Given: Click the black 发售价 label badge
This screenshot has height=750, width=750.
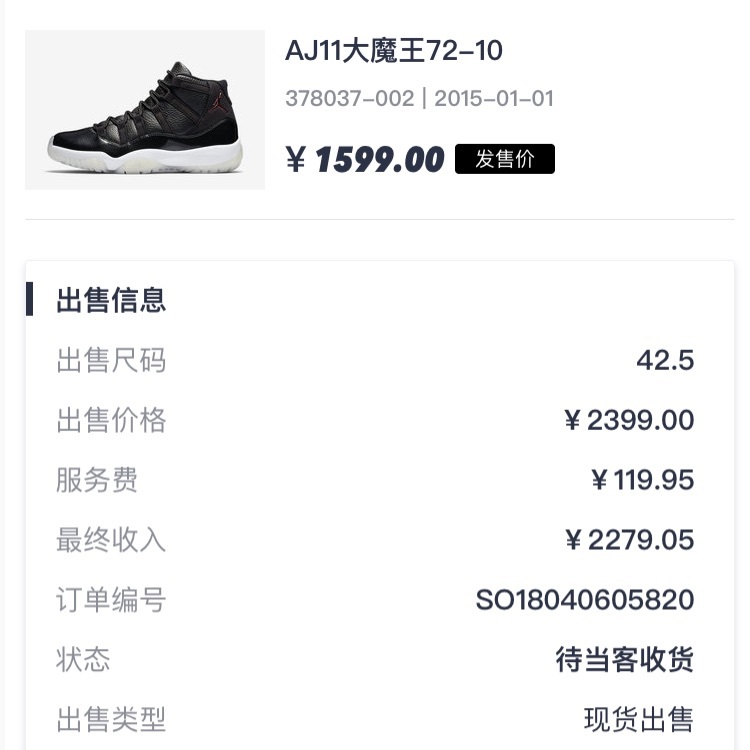Looking at the screenshot, I should pos(505,159).
